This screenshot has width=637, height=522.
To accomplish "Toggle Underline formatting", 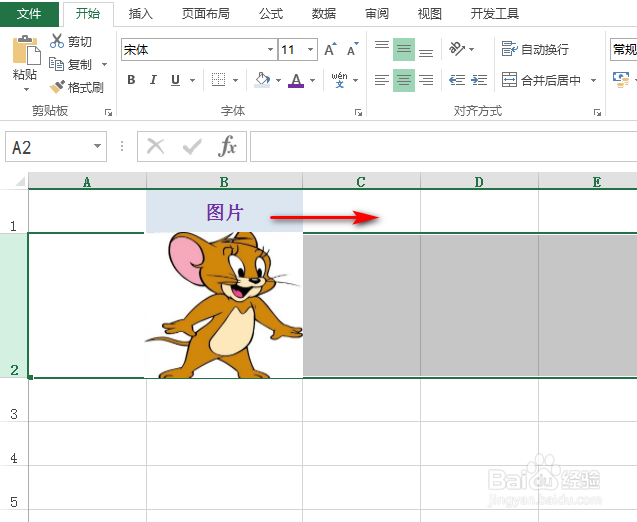I will coord(176,80).
